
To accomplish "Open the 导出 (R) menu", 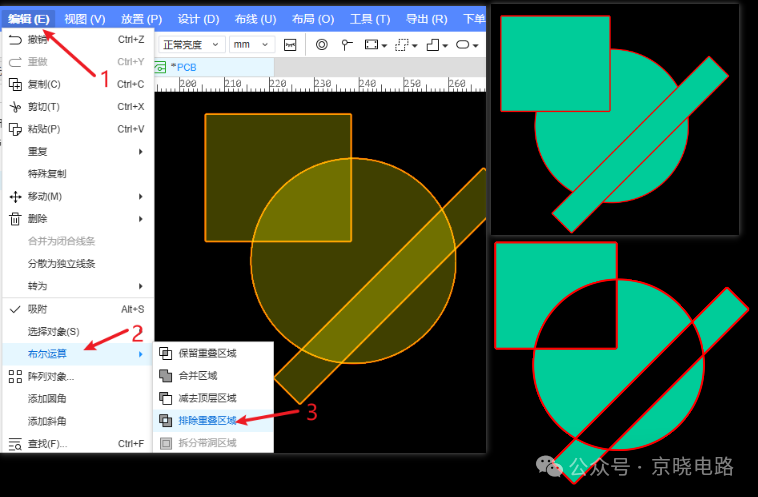I will (426, 19).
